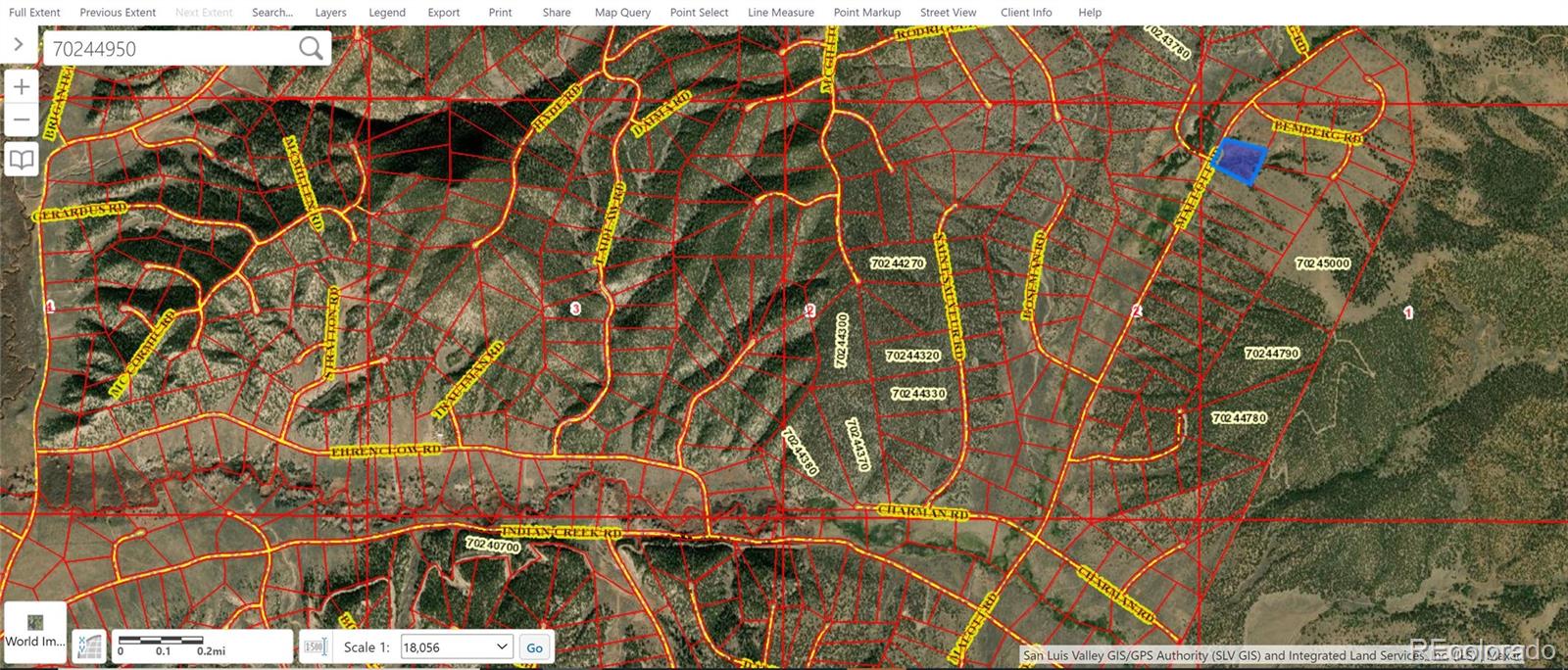
Task: Open Street View from the toolbar
Action: click(x=948, y=13)
